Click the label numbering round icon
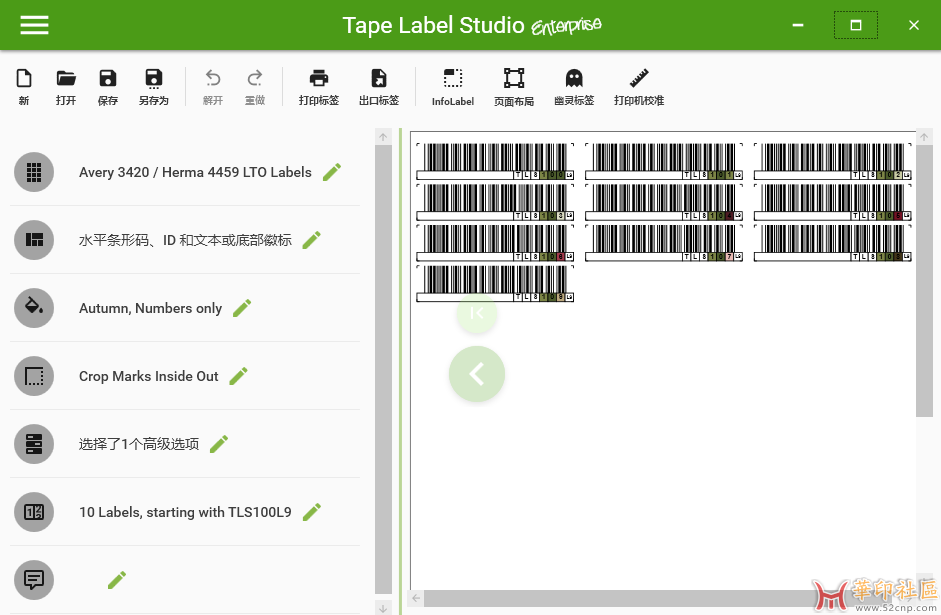The height and width of the screenshot is (615, 941). tap(34, 512)
